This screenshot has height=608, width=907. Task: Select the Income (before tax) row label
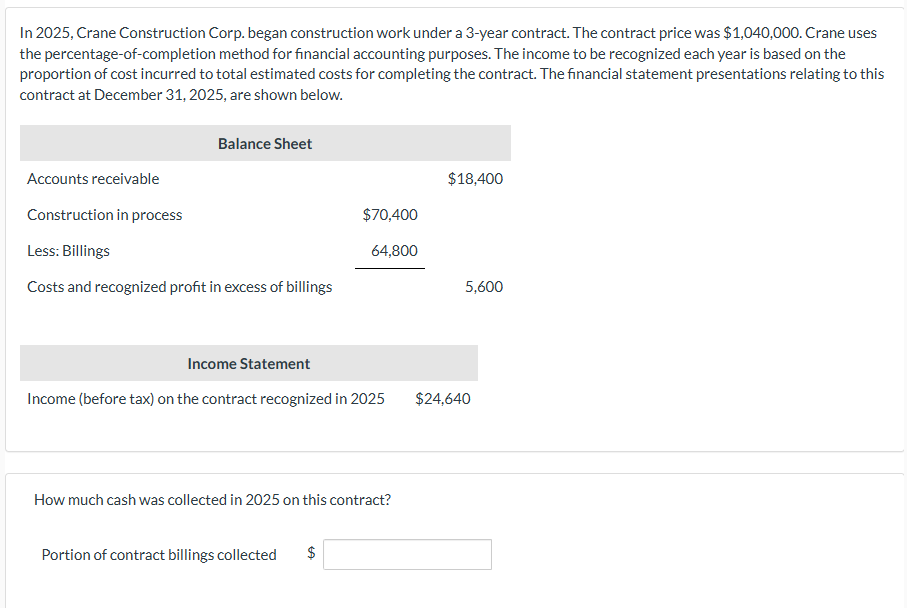[x=206, y=399]
